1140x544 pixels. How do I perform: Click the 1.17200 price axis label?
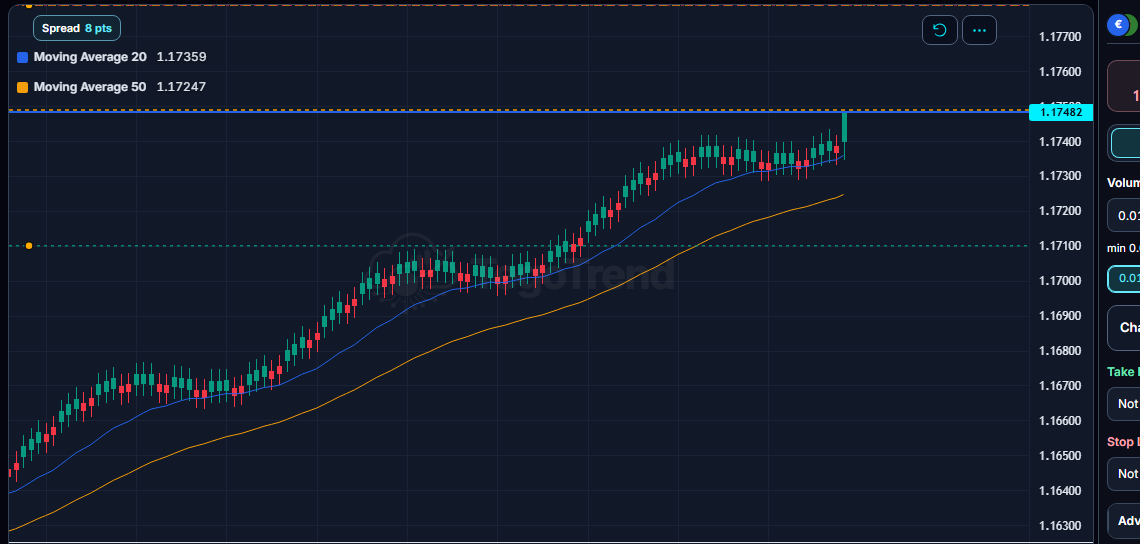[1061, 211]
